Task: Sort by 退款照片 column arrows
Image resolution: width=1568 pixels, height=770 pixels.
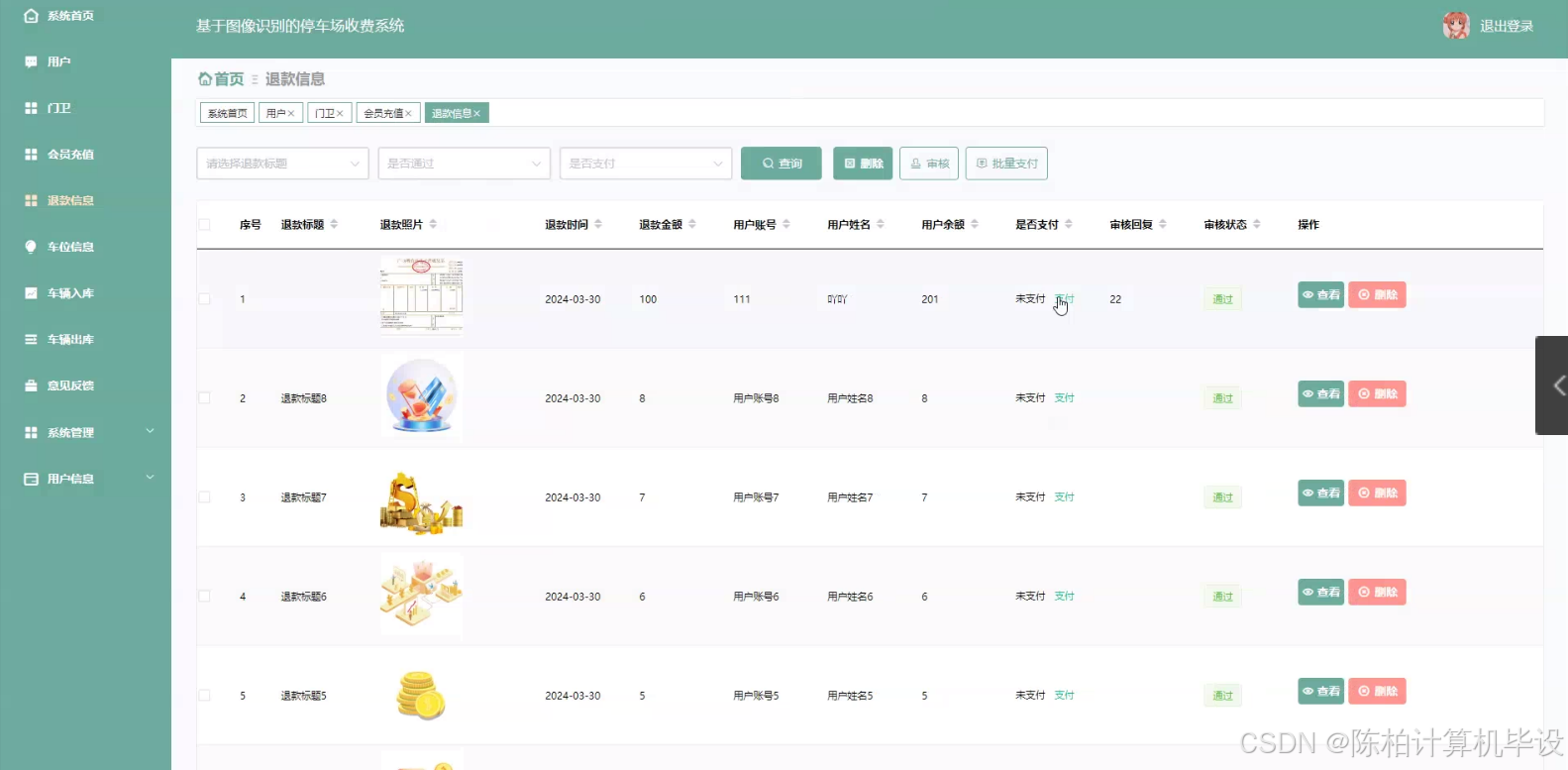Action: pyautogui.click(x=433, y=224)
